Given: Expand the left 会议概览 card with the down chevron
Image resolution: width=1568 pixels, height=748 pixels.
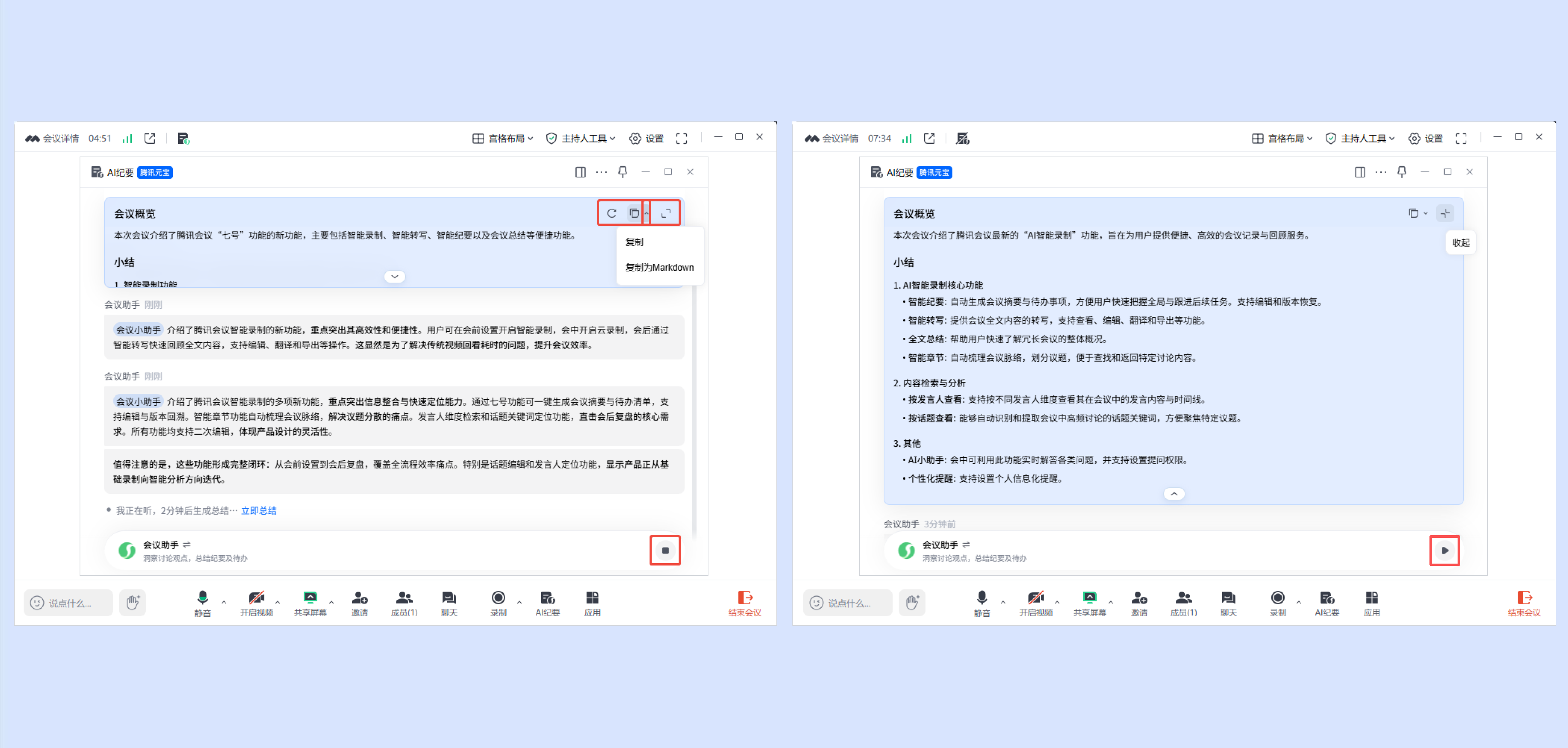Looking at the screenshot, I should click(395, 276).
